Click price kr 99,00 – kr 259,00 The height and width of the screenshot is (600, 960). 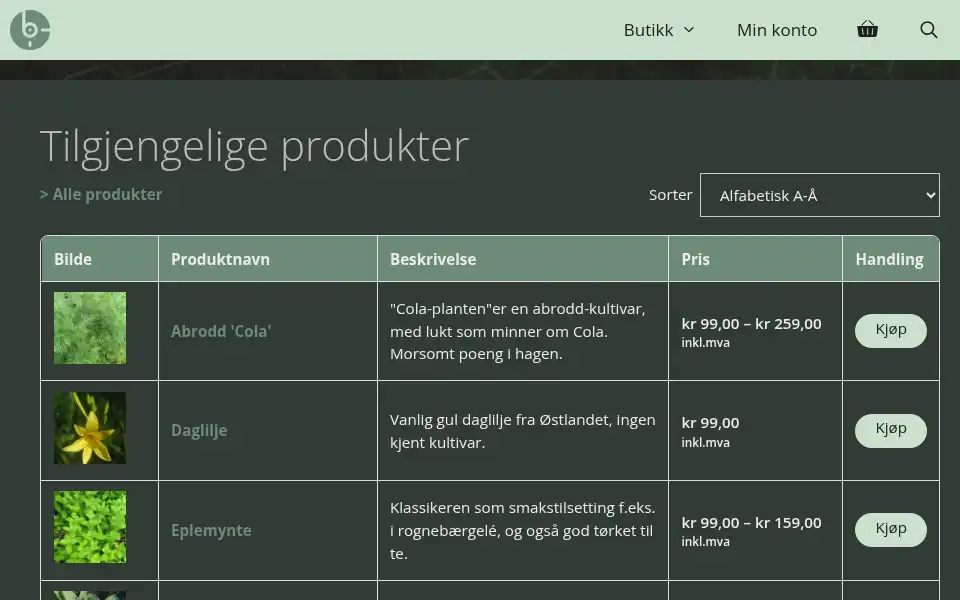(x=751, y=324)
